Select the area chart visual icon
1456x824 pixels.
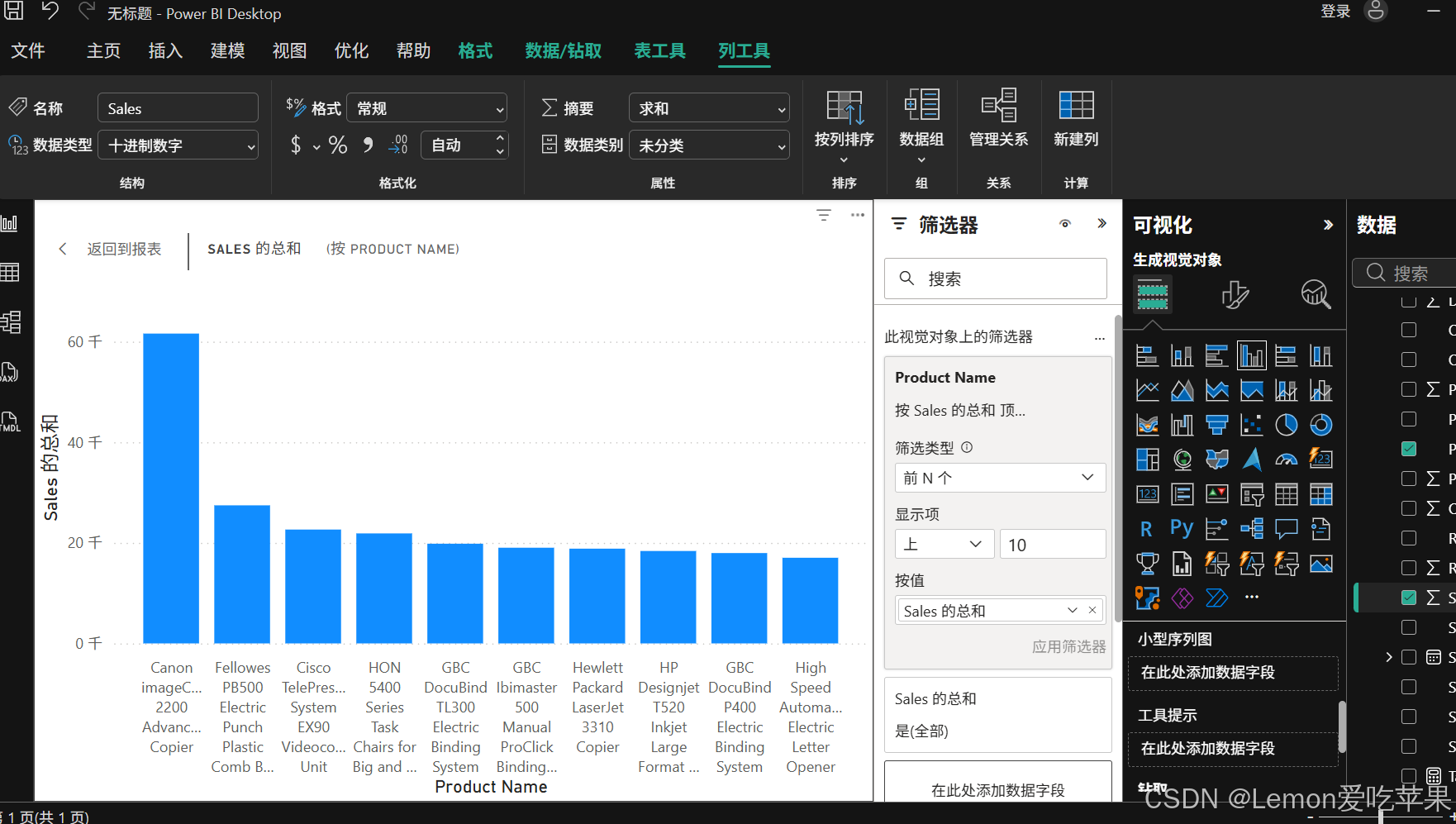[1182, 390]
